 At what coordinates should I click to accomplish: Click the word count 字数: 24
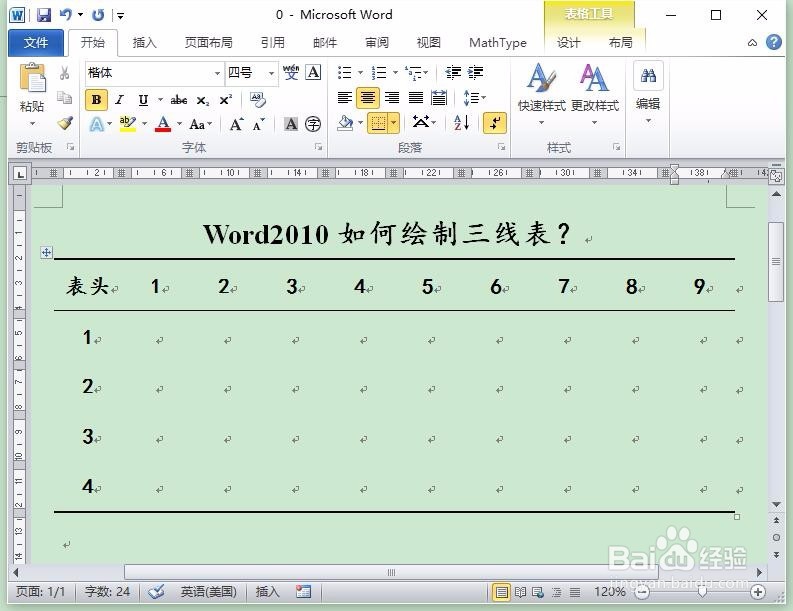107,591
